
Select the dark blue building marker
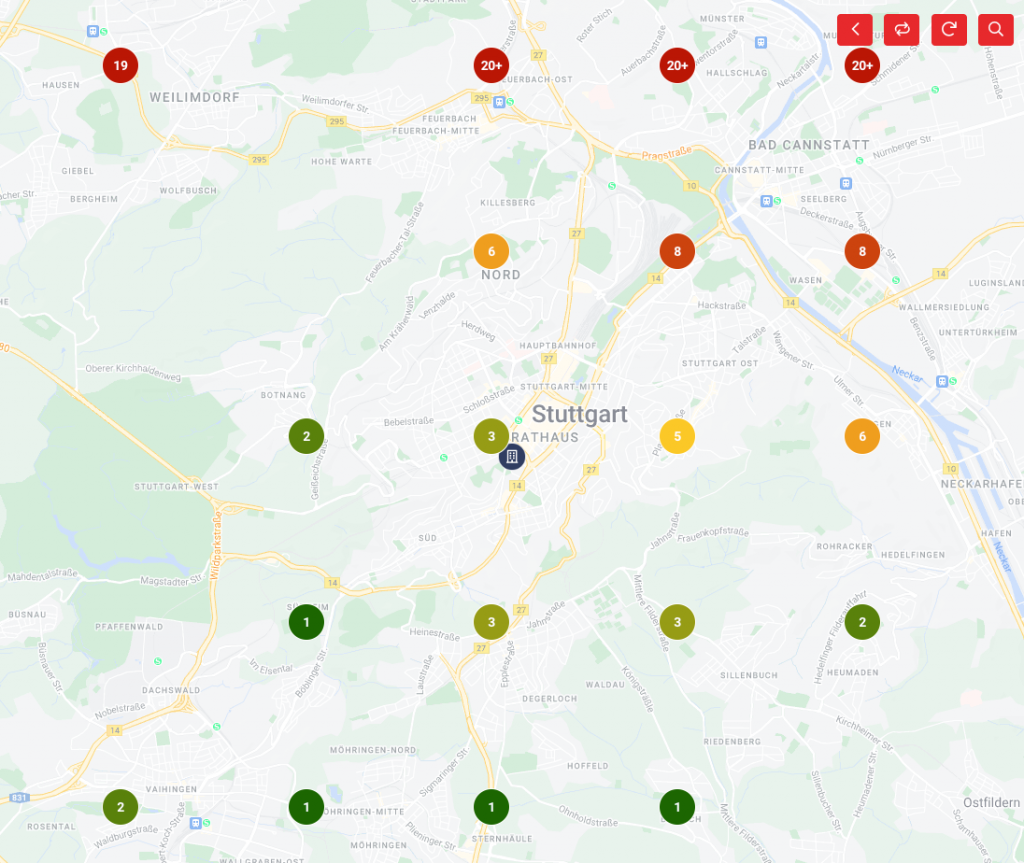[511, 457]
